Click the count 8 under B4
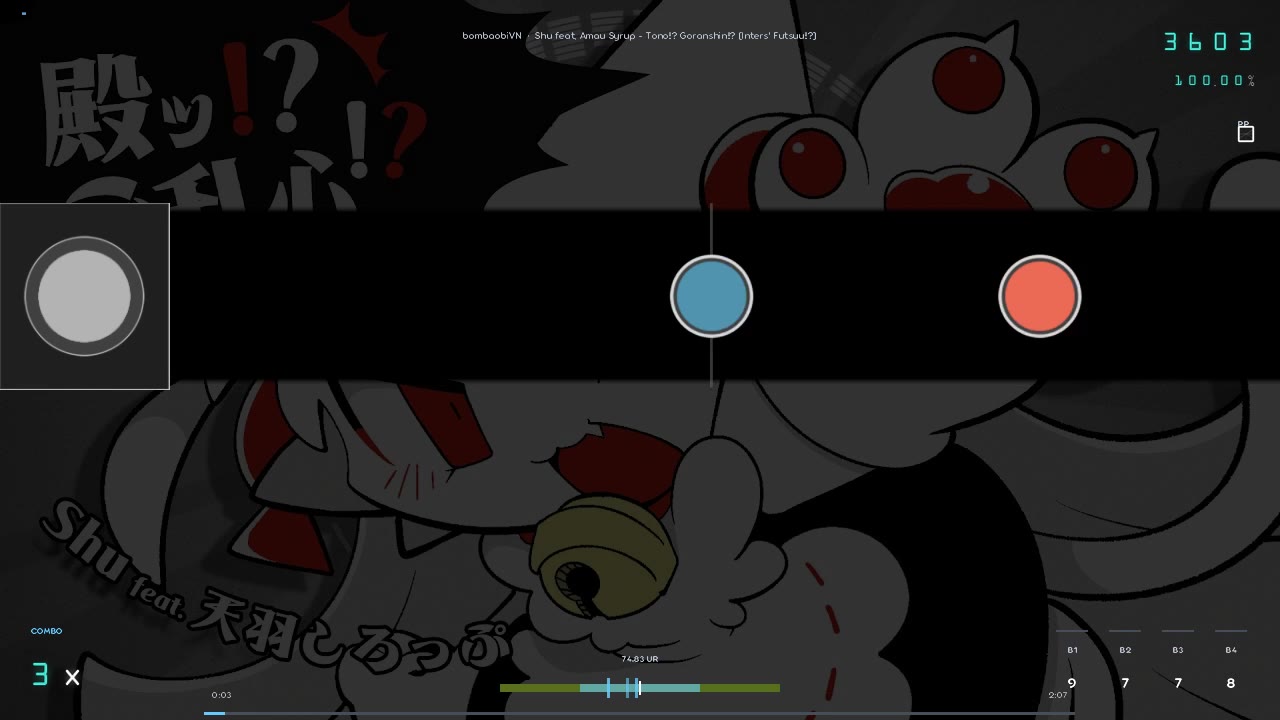The height and width of the screenshot is (720, 1280). click(1231, 683)
